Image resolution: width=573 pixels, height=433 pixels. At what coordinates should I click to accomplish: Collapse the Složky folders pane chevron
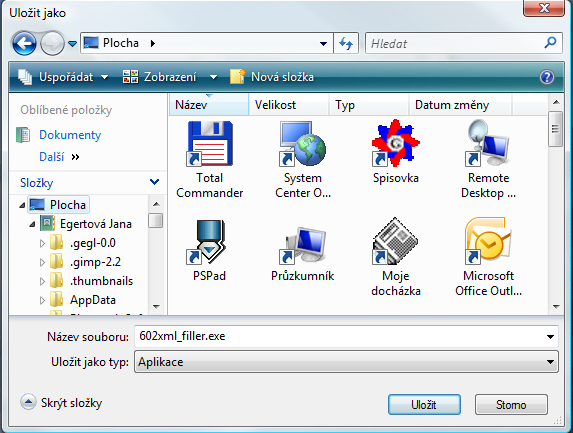point(154,182)
